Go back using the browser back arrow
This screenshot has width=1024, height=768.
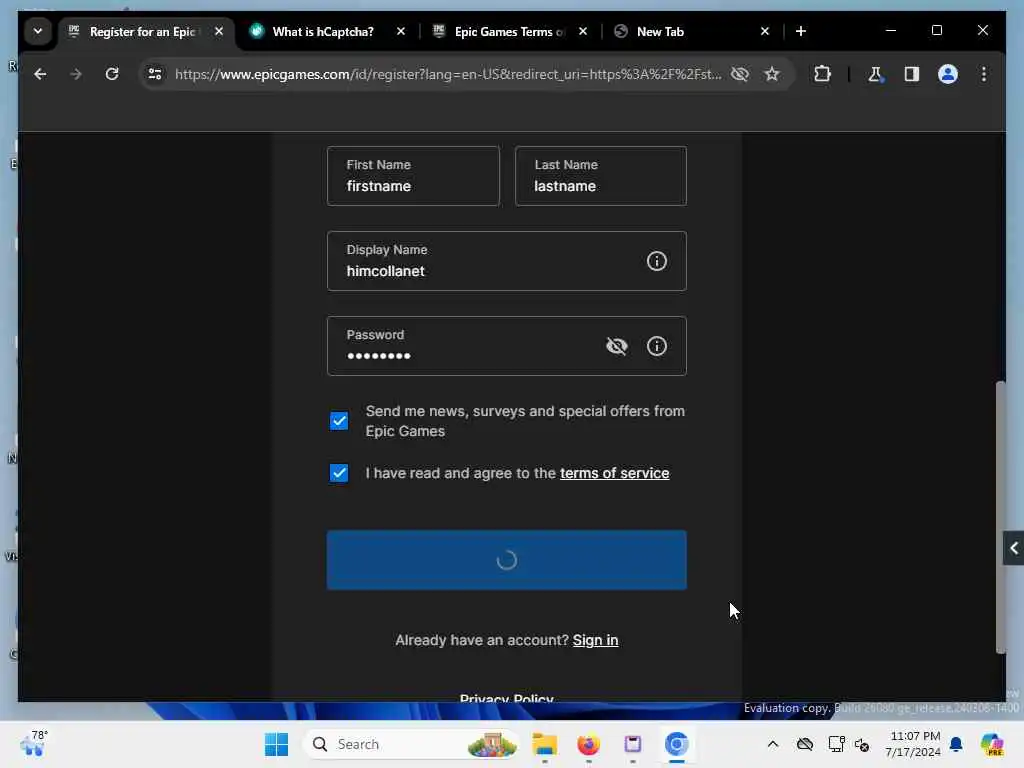coord(40,74)
